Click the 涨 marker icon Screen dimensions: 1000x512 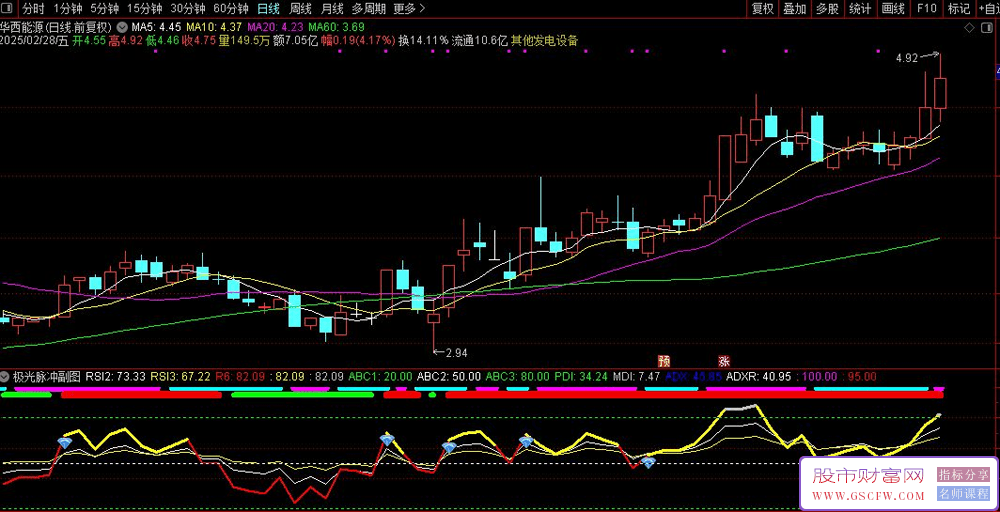pyautogui.click(x=723, y=360)
